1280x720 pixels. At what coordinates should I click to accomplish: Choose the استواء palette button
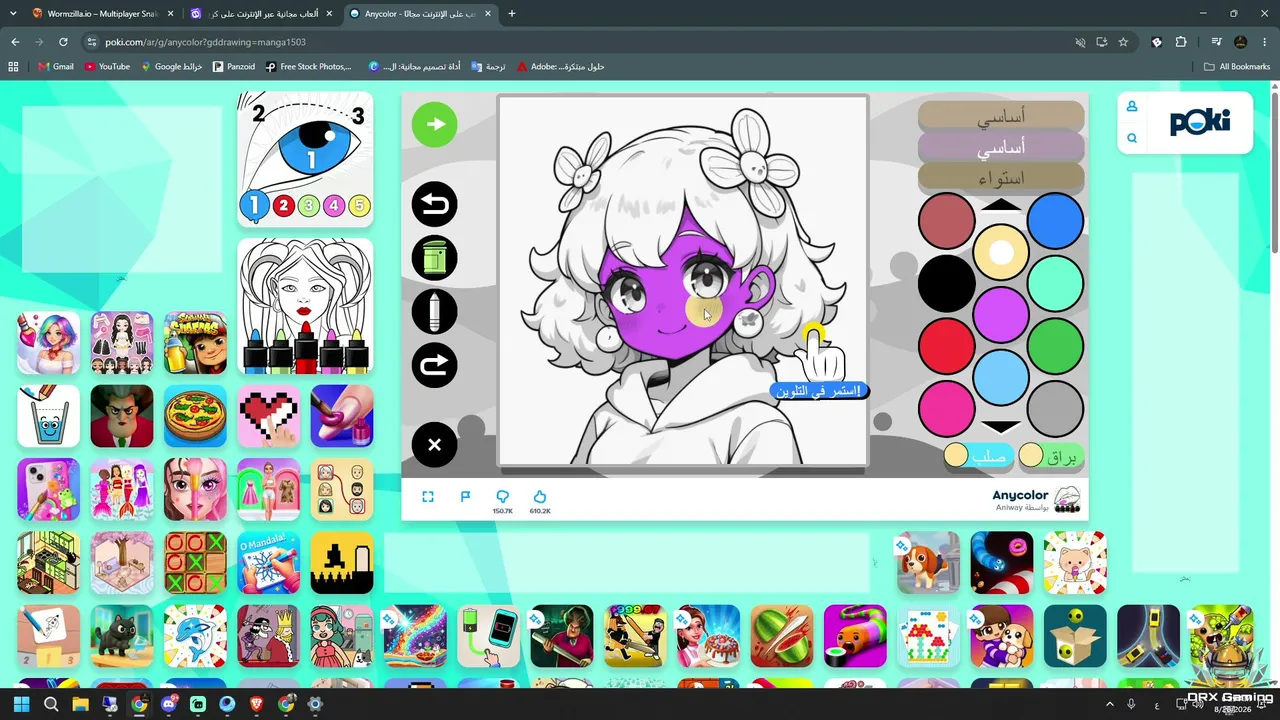tap(1001, 178)
